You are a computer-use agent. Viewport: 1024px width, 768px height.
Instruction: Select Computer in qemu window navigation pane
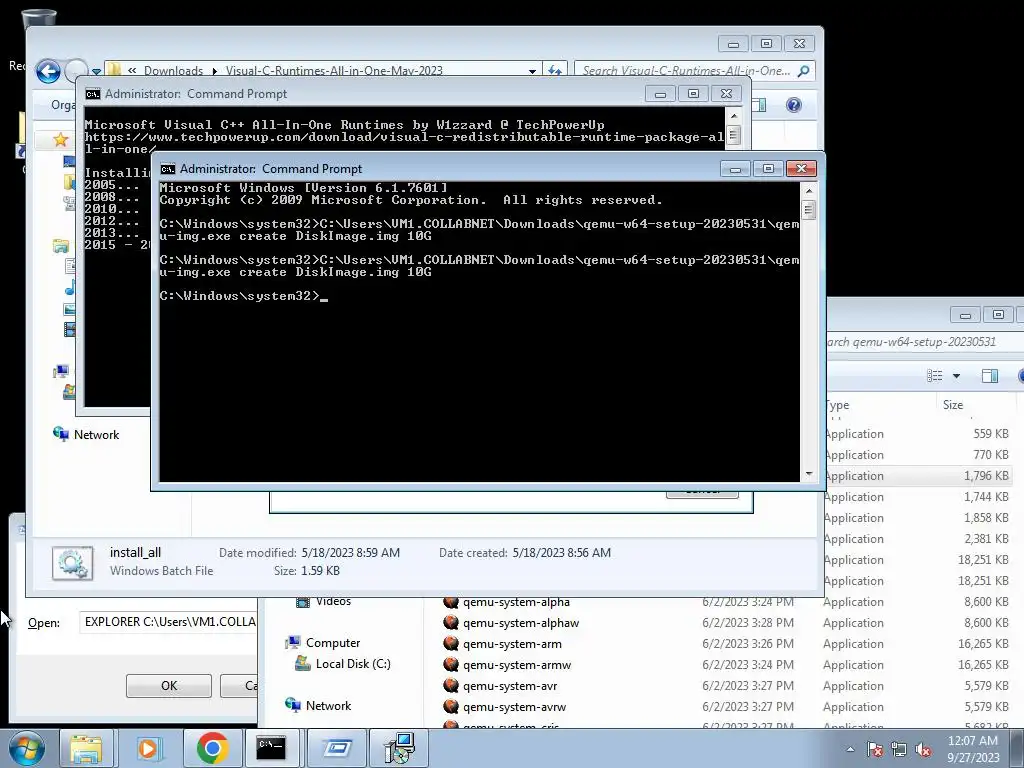click(332, 643)
